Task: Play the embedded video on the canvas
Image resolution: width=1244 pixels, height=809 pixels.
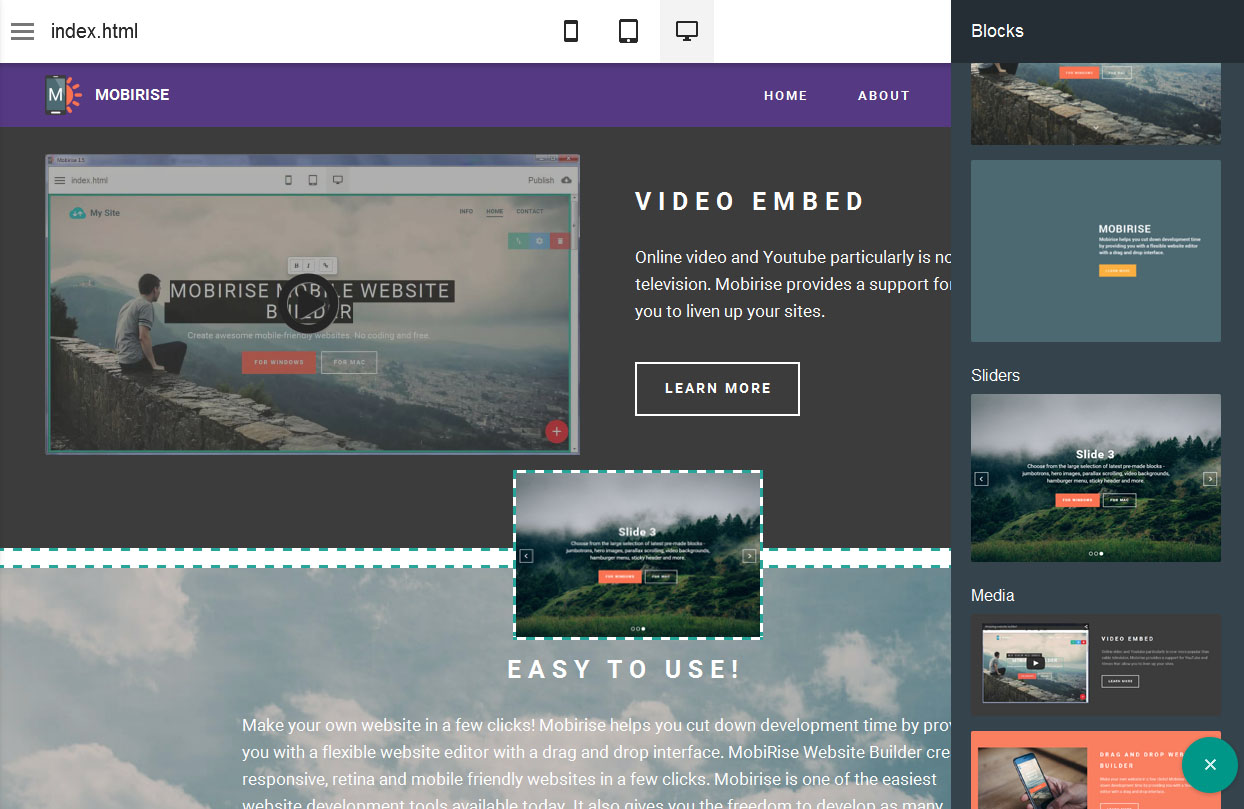Action: 308,302
